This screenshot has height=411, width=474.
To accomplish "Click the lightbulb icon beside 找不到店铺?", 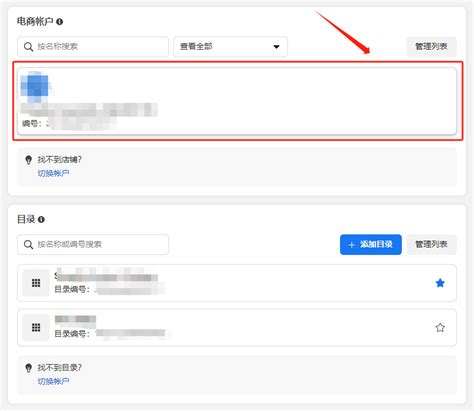I will pos(29,160).
